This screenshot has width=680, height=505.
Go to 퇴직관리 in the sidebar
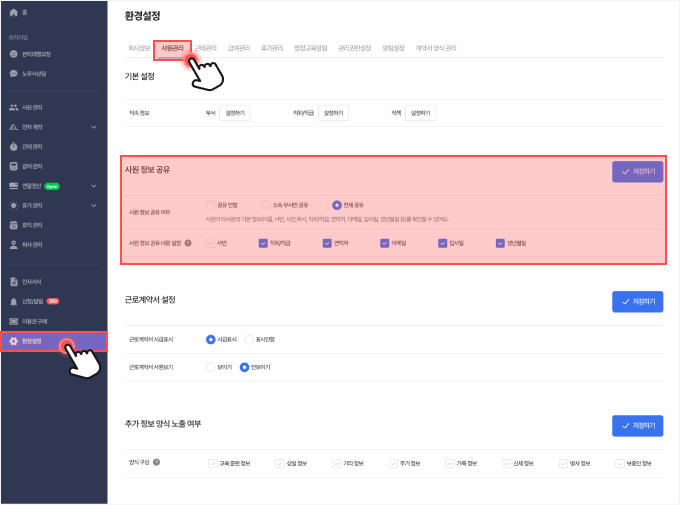click(x=32, y=225)
